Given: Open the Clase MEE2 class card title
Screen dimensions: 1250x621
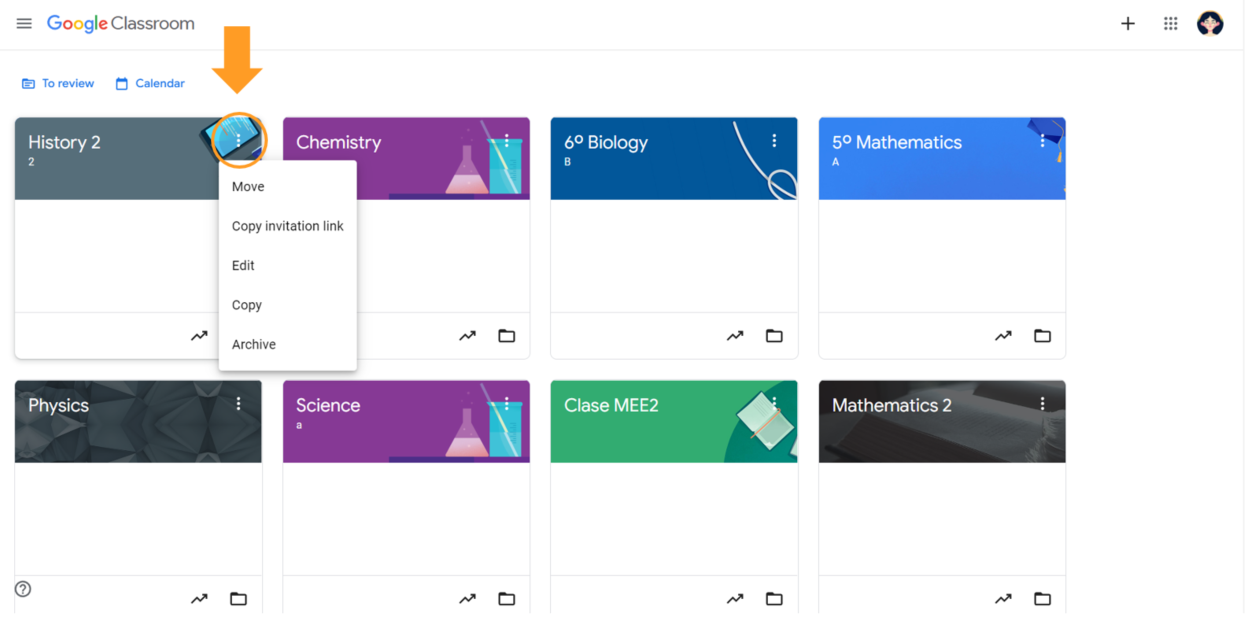Looking at the screenshot, I should 611,405.
